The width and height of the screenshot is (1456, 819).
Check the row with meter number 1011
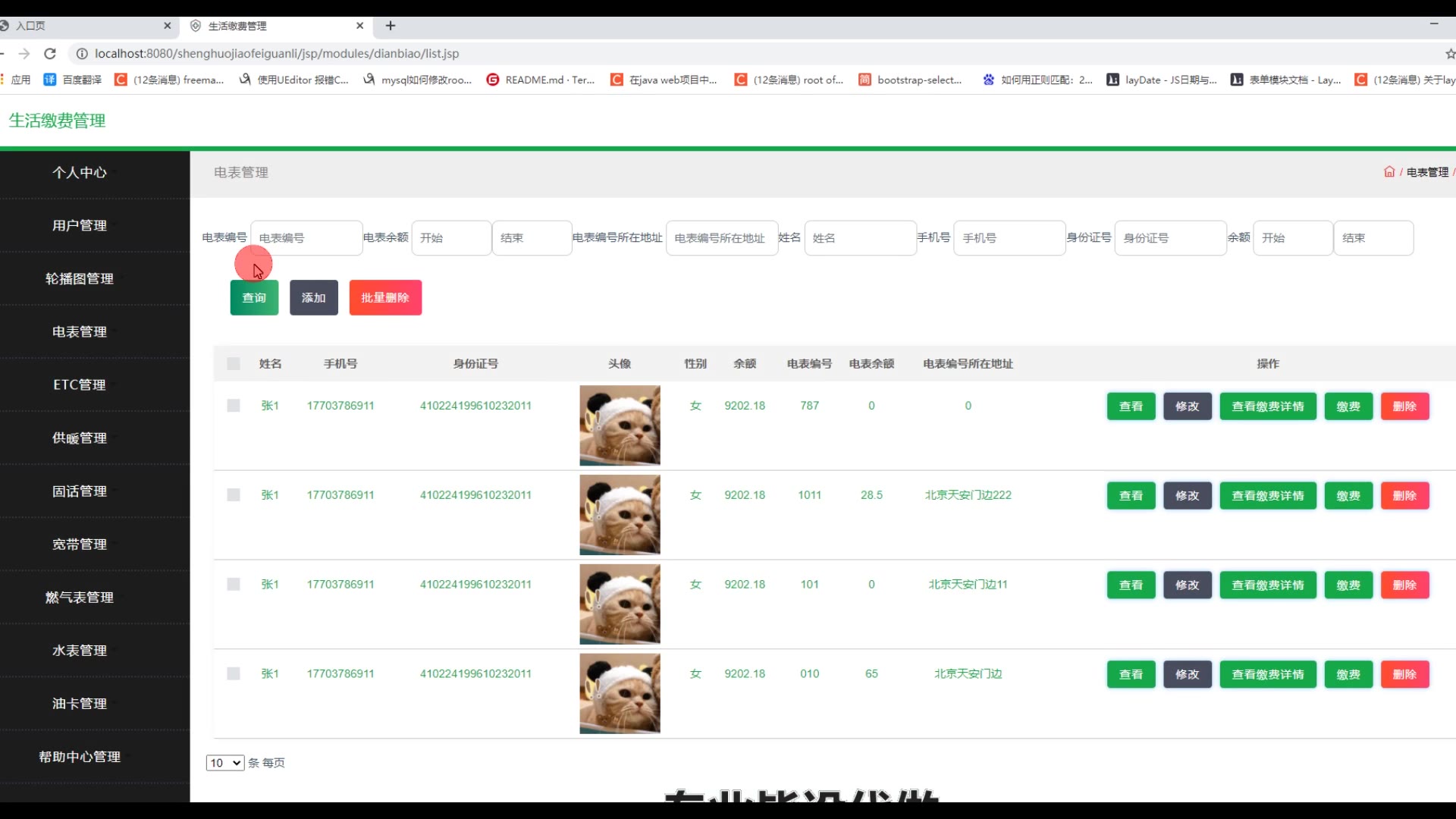[234, 495]
